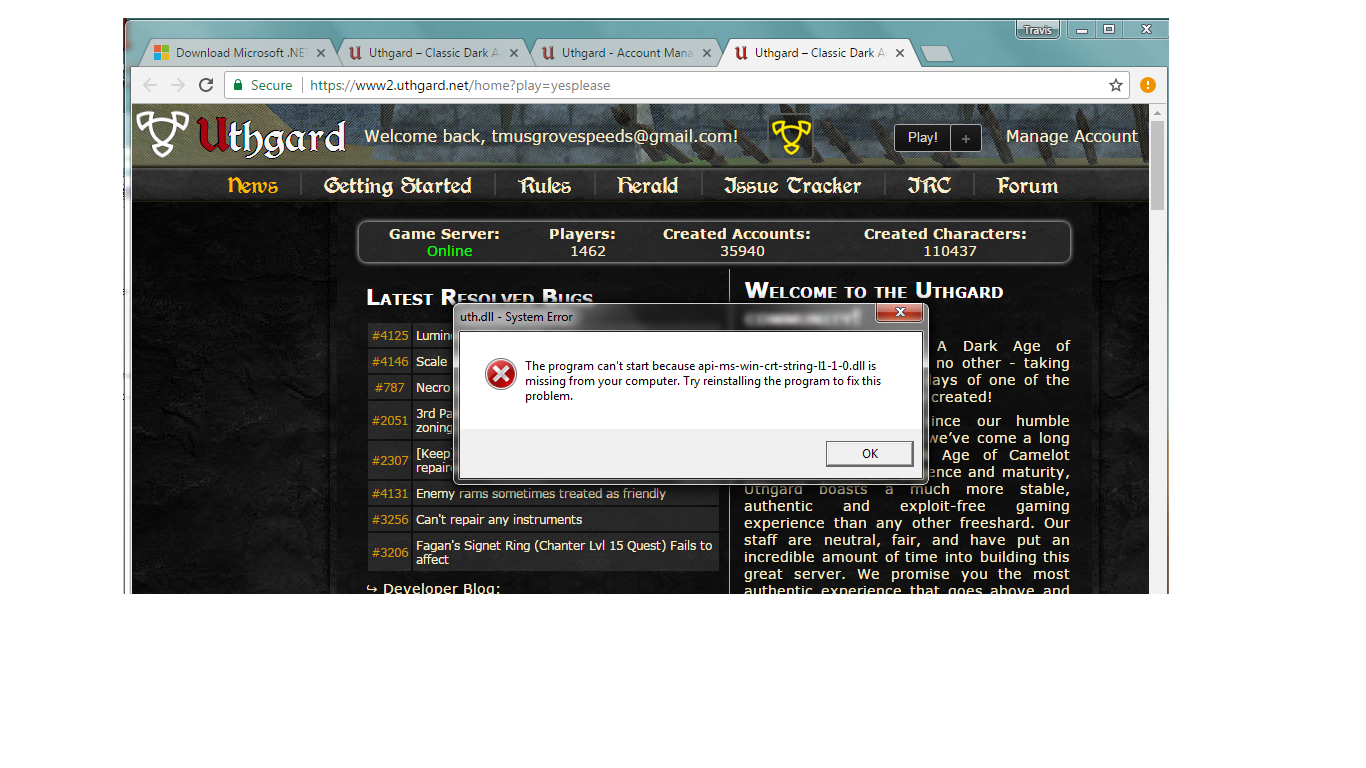Click 'Enemy rams sometimes treated as friendly' text

[x=541, y=493]
